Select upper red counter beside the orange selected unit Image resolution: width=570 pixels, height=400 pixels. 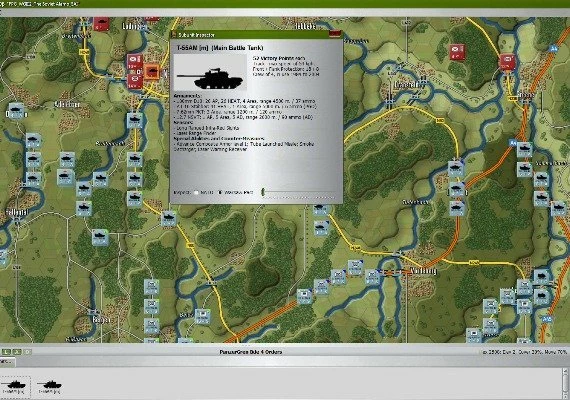click(x=135, y=61)
